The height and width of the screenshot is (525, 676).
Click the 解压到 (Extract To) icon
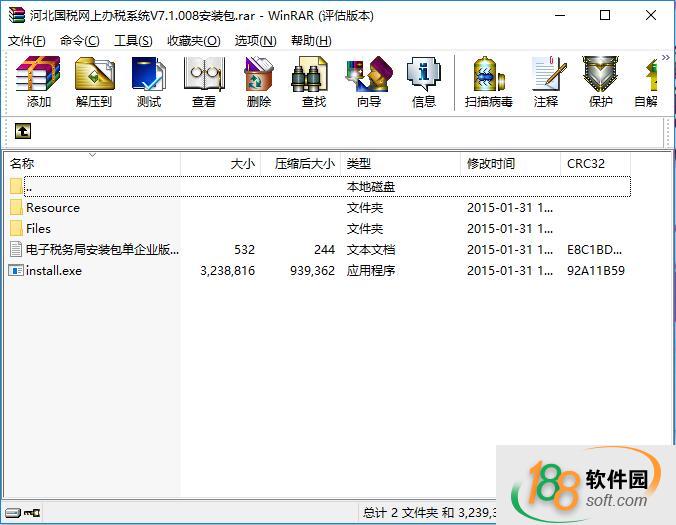[x=94, y=82]
